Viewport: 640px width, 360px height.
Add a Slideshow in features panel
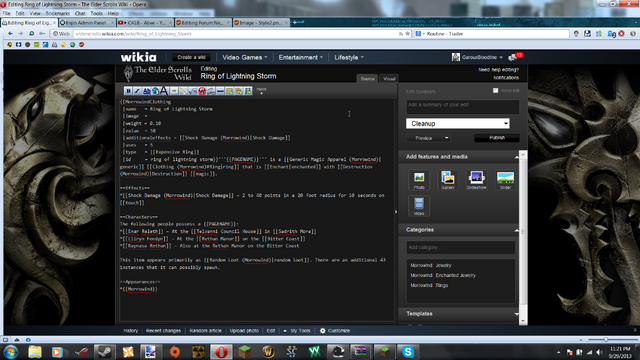pyautogui.click(x=476, y=180)
